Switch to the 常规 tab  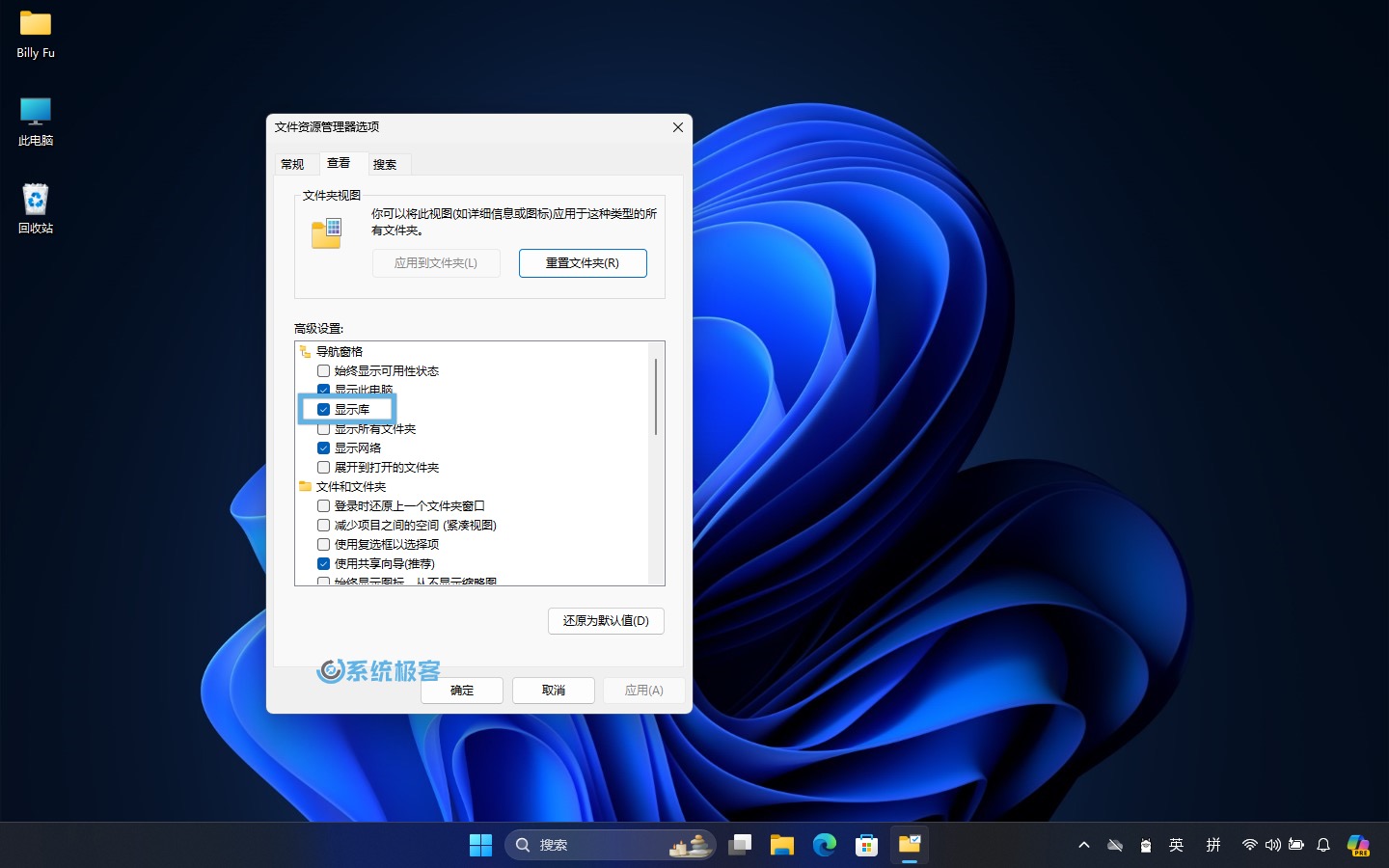292,164
